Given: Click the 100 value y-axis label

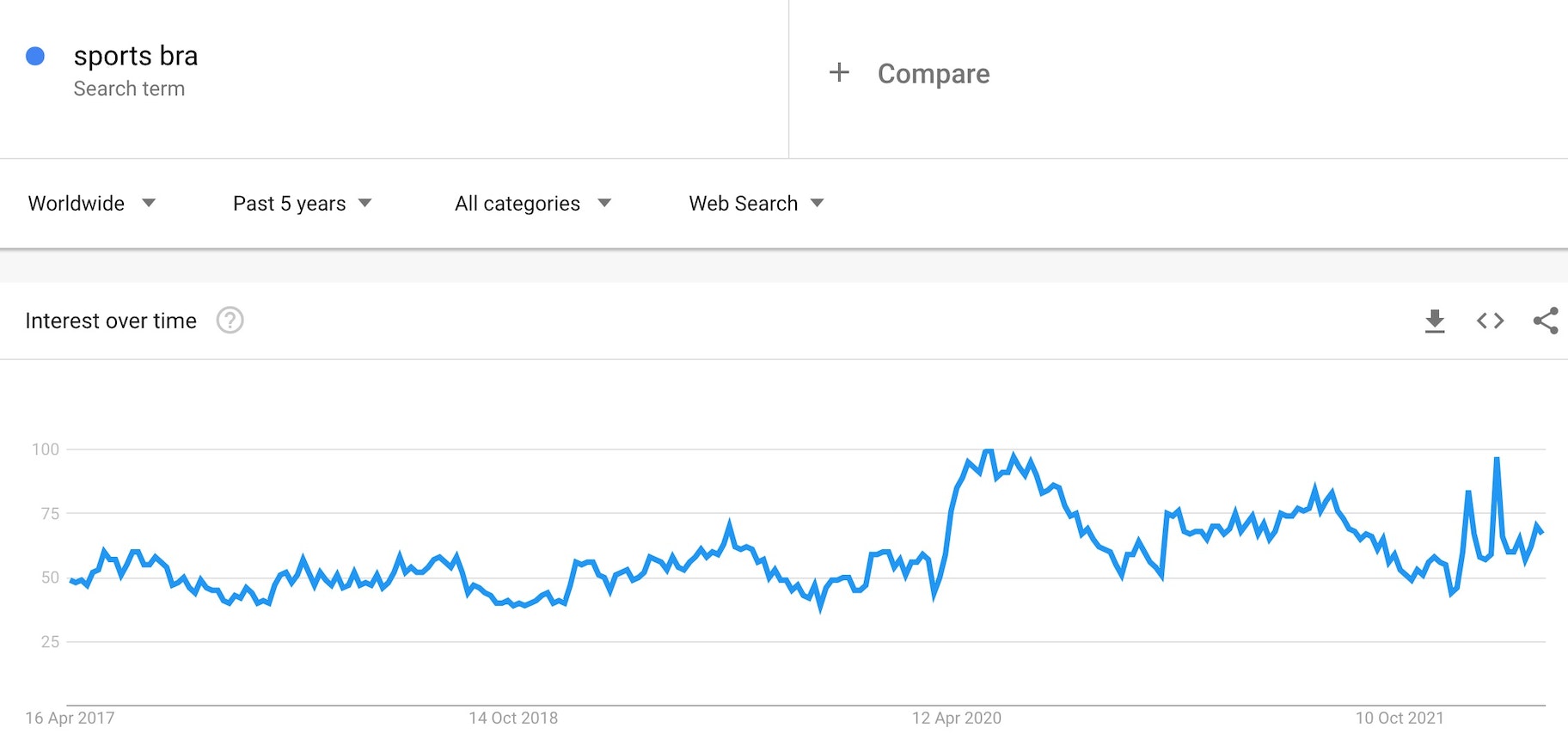Looking at the screenshot, I should [46, 449].
